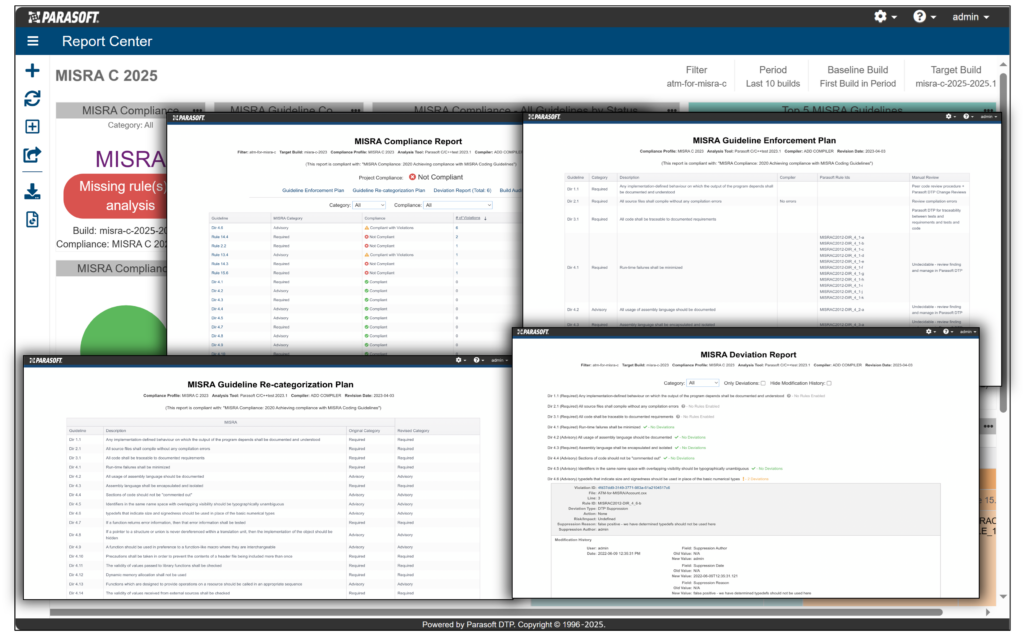Open the Category dropdown in the Compliance Report
1024x636 pixels.
tap(369, 205)
